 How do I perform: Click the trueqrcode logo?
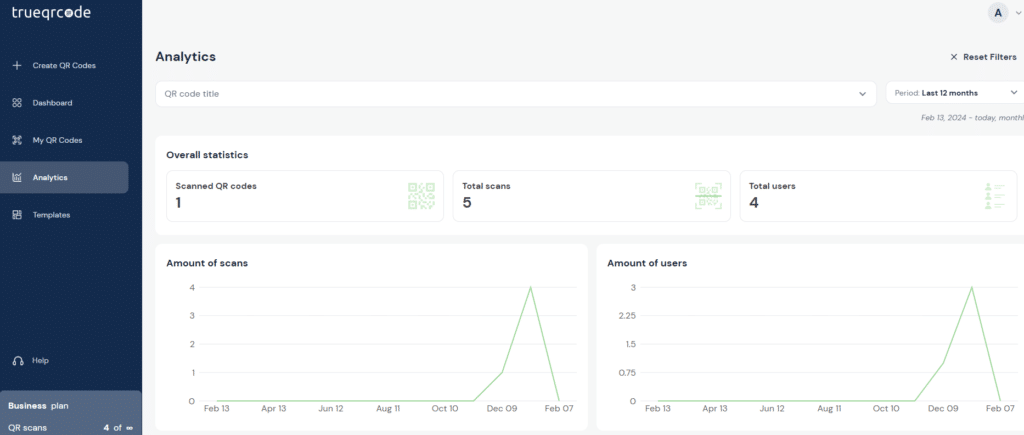(51, 12)
